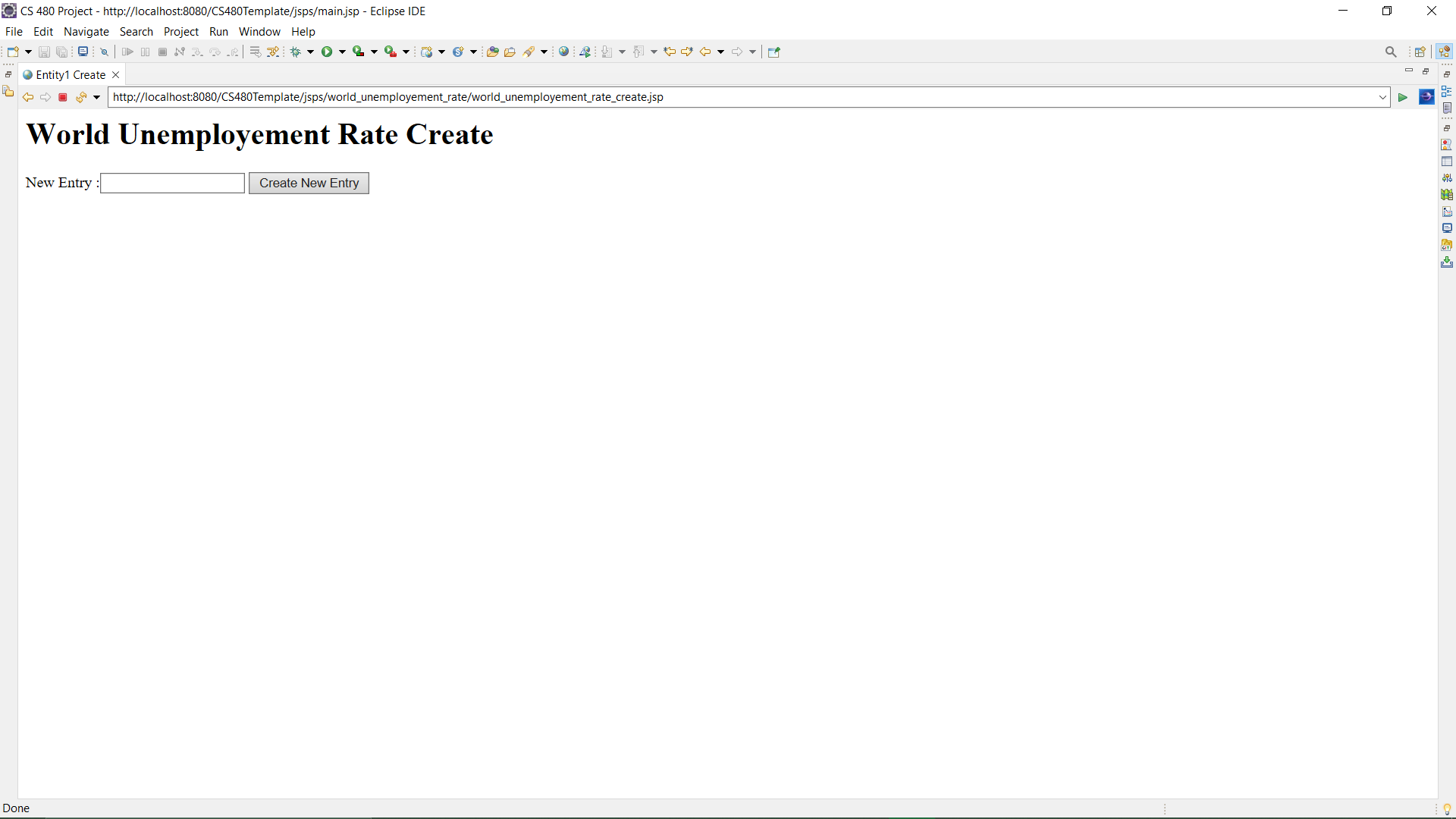
Task: Run the CS480Template project with the Run icon
Action: click(326, 52)
